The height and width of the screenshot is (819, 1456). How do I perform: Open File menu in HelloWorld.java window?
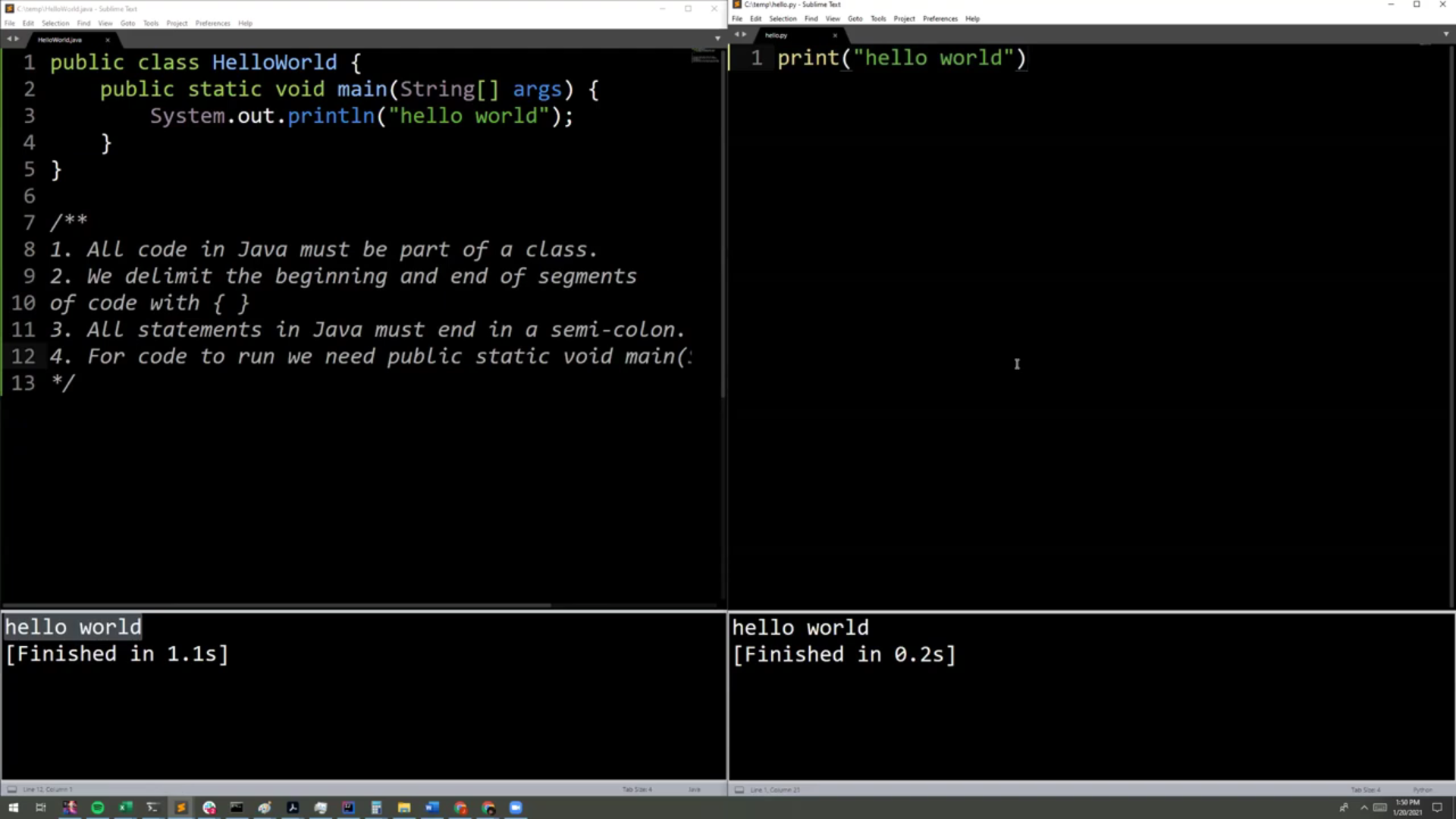(x=9, y=24)
